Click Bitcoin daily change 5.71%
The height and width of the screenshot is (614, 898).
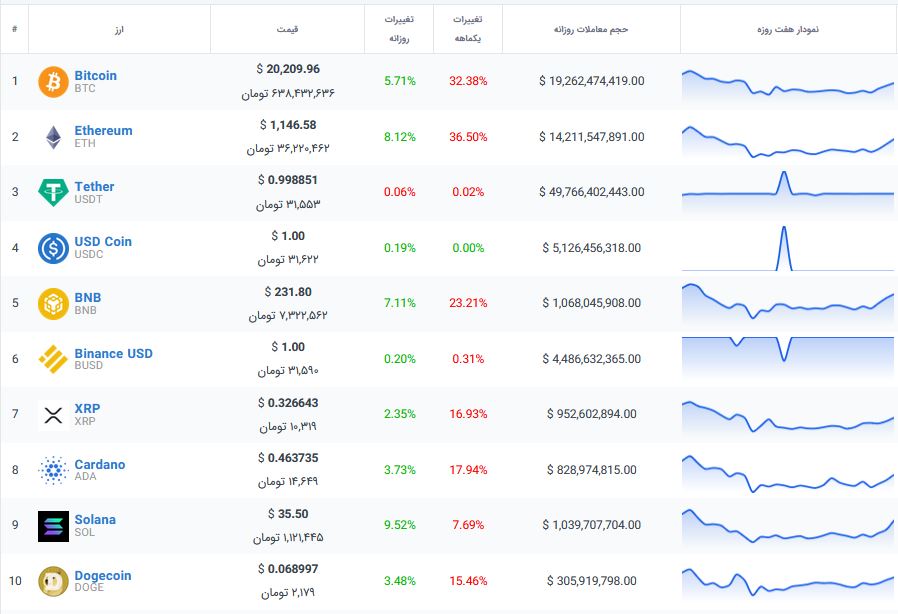tap(400, 81)
